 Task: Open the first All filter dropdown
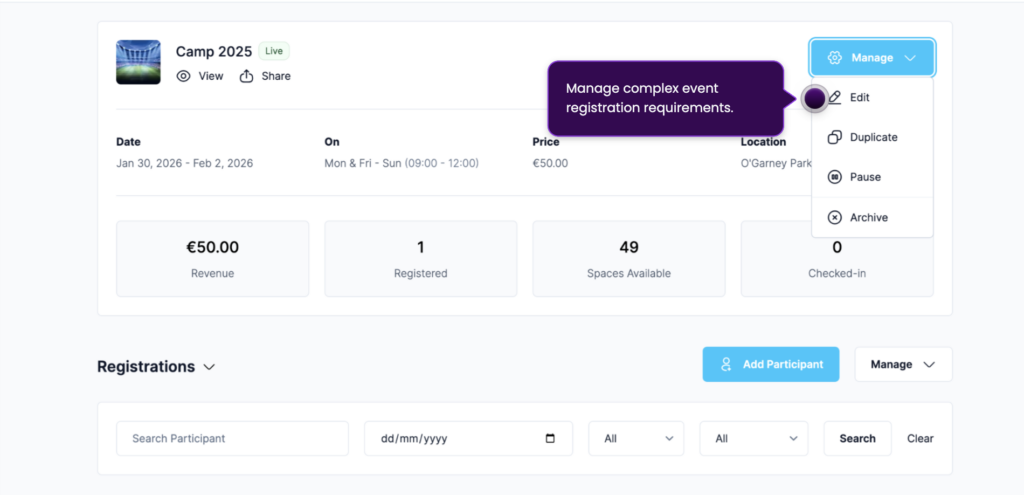pyautogui.click(x=636, y=438)
